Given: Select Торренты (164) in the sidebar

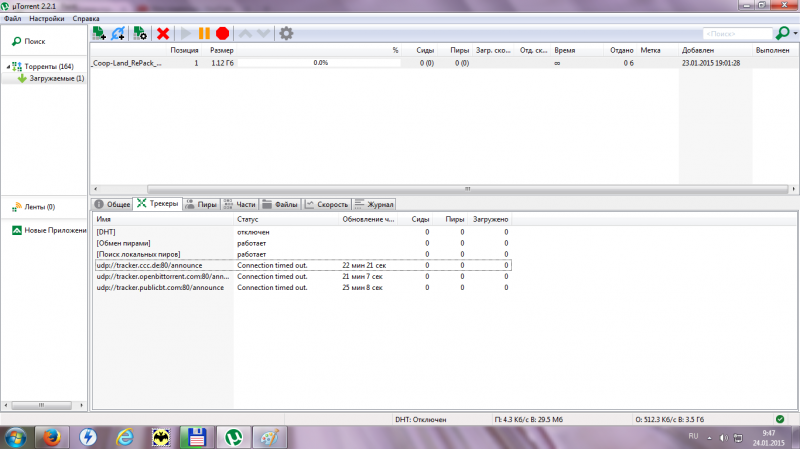Looking at the screenshot, I should [x=49, y=66].
